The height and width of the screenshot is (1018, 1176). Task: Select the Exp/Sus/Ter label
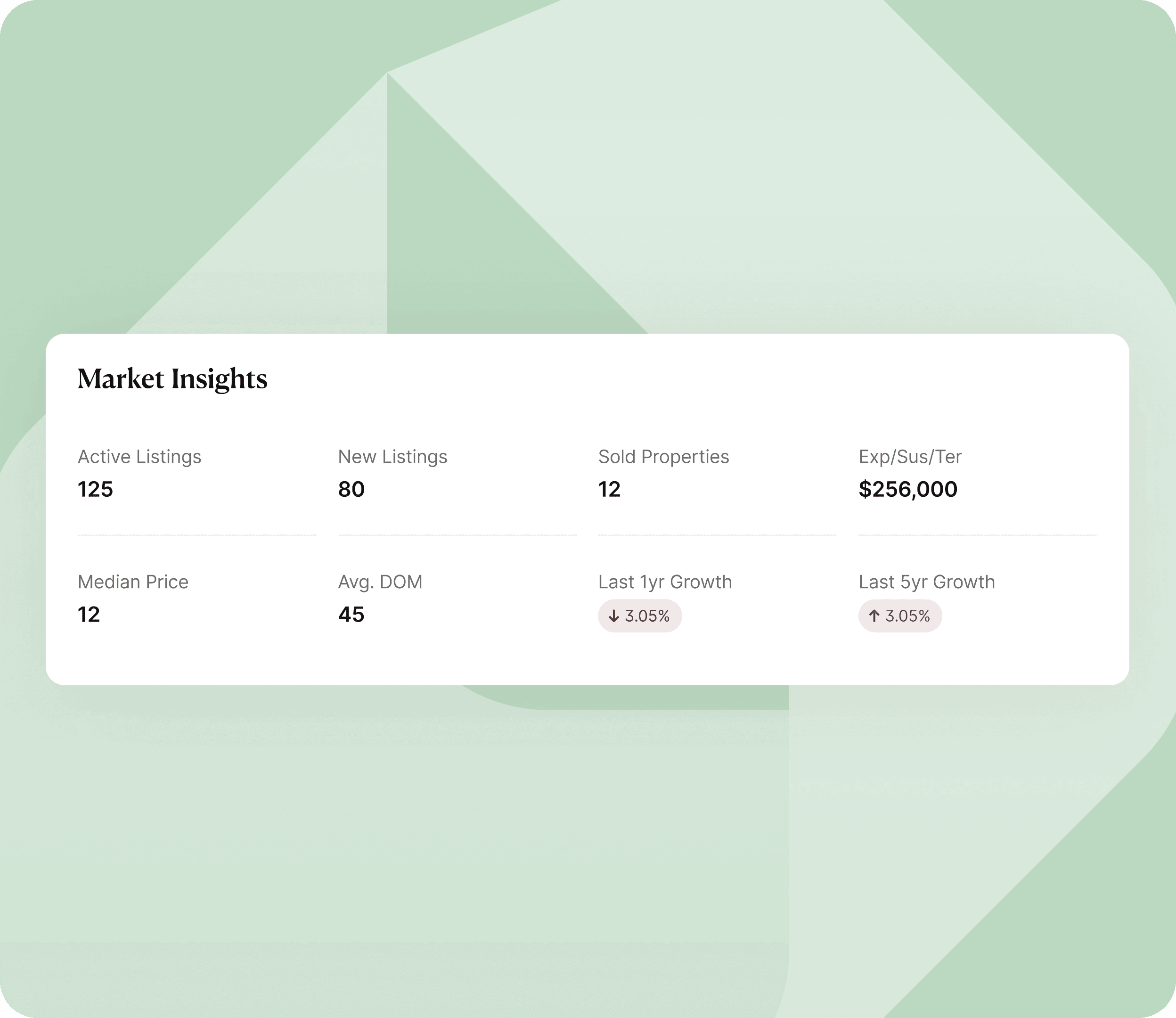[x=910, y=457]
